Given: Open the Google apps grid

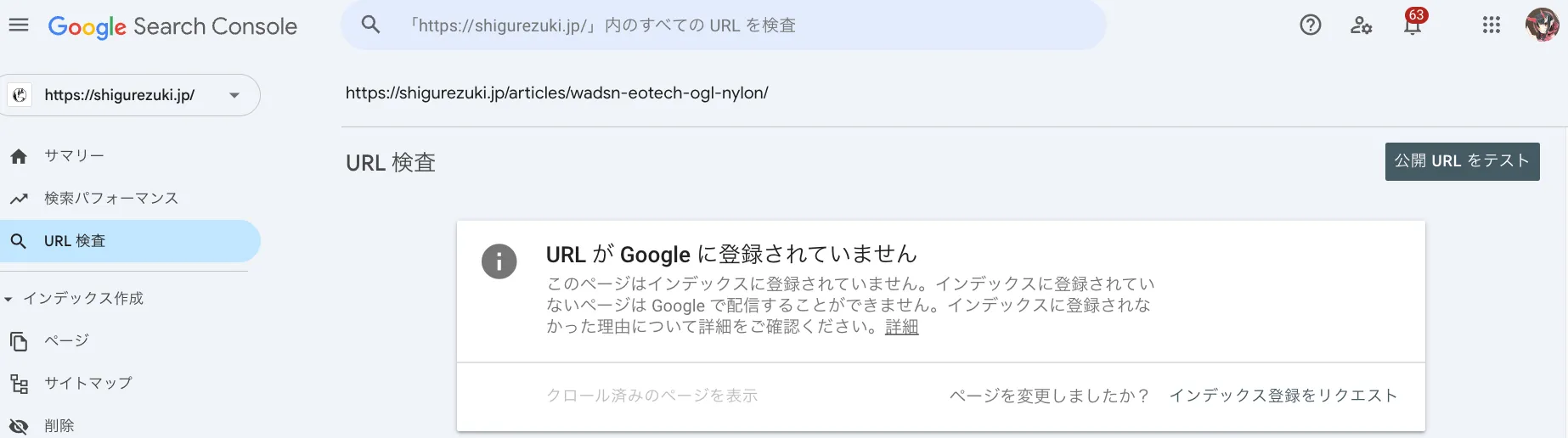Looking at the screenshot, I should (1491, 25).
